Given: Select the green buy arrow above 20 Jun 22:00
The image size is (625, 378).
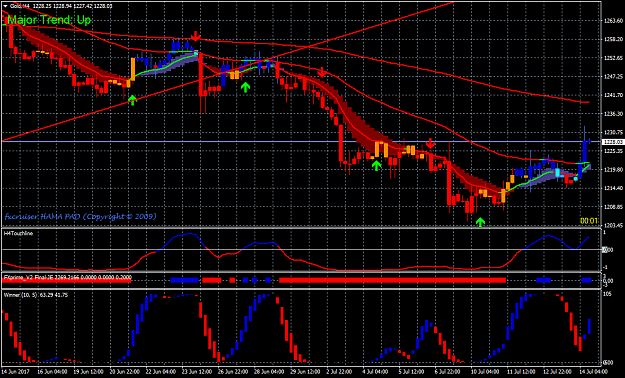Looking at the screenshot, I should [132, 100].
